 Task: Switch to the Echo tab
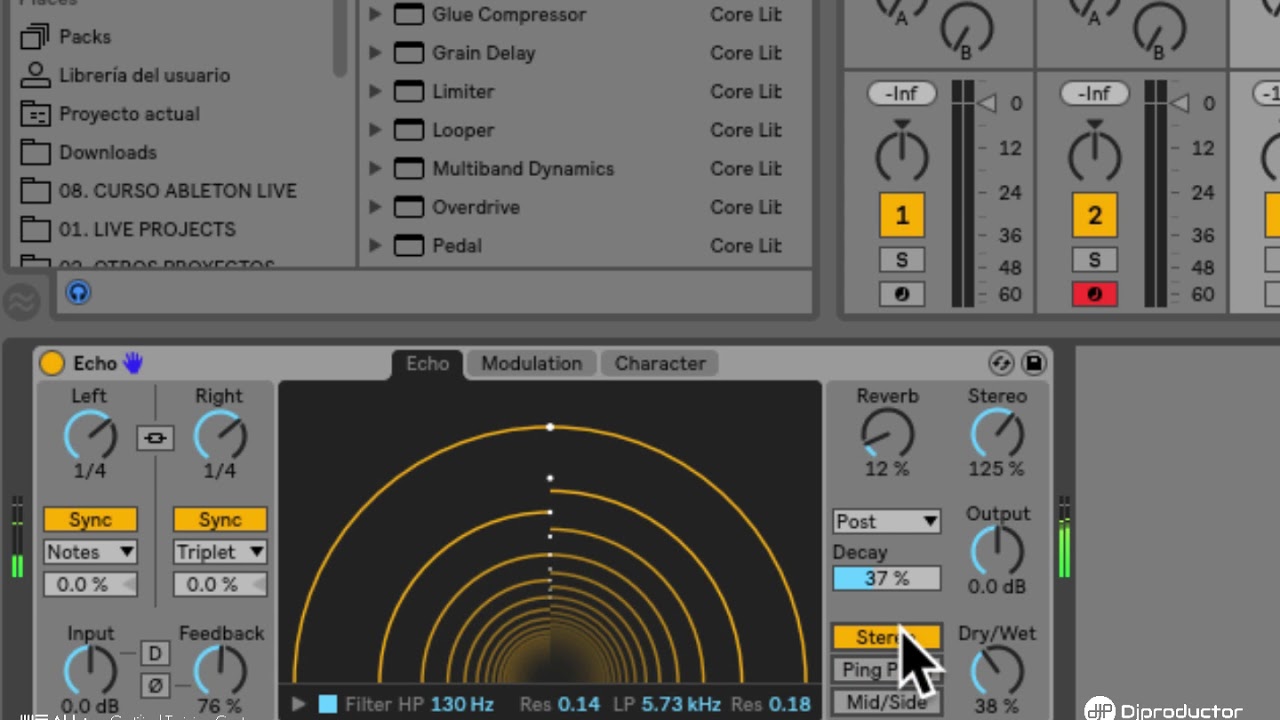pos(427,364)
